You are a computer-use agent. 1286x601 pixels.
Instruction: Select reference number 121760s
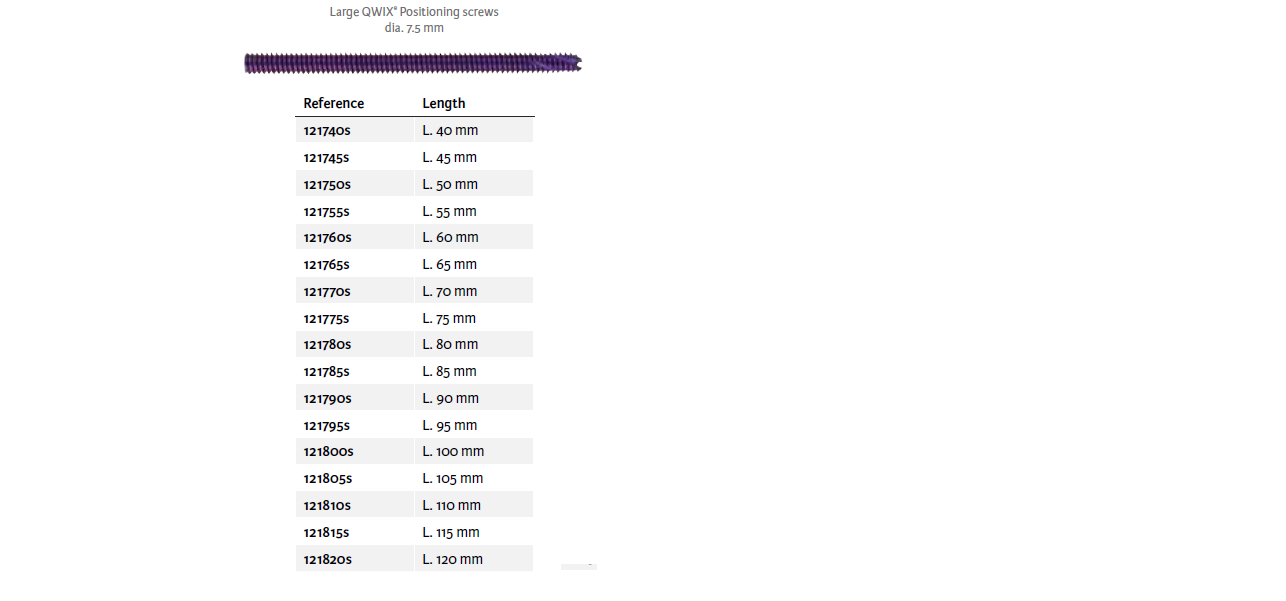327,238
